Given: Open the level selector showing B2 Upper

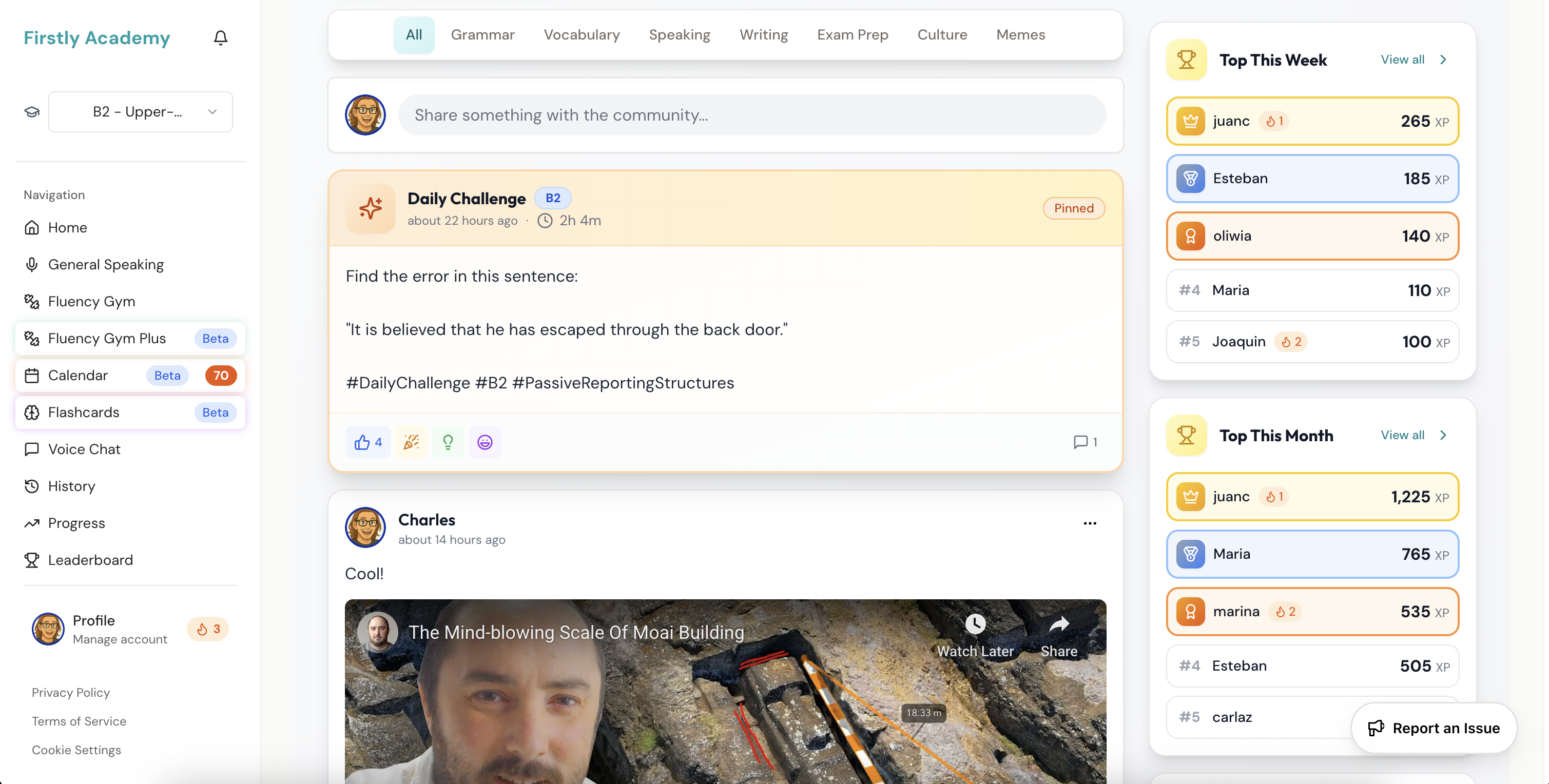Looking at the screenshot, I should [141, 112].
